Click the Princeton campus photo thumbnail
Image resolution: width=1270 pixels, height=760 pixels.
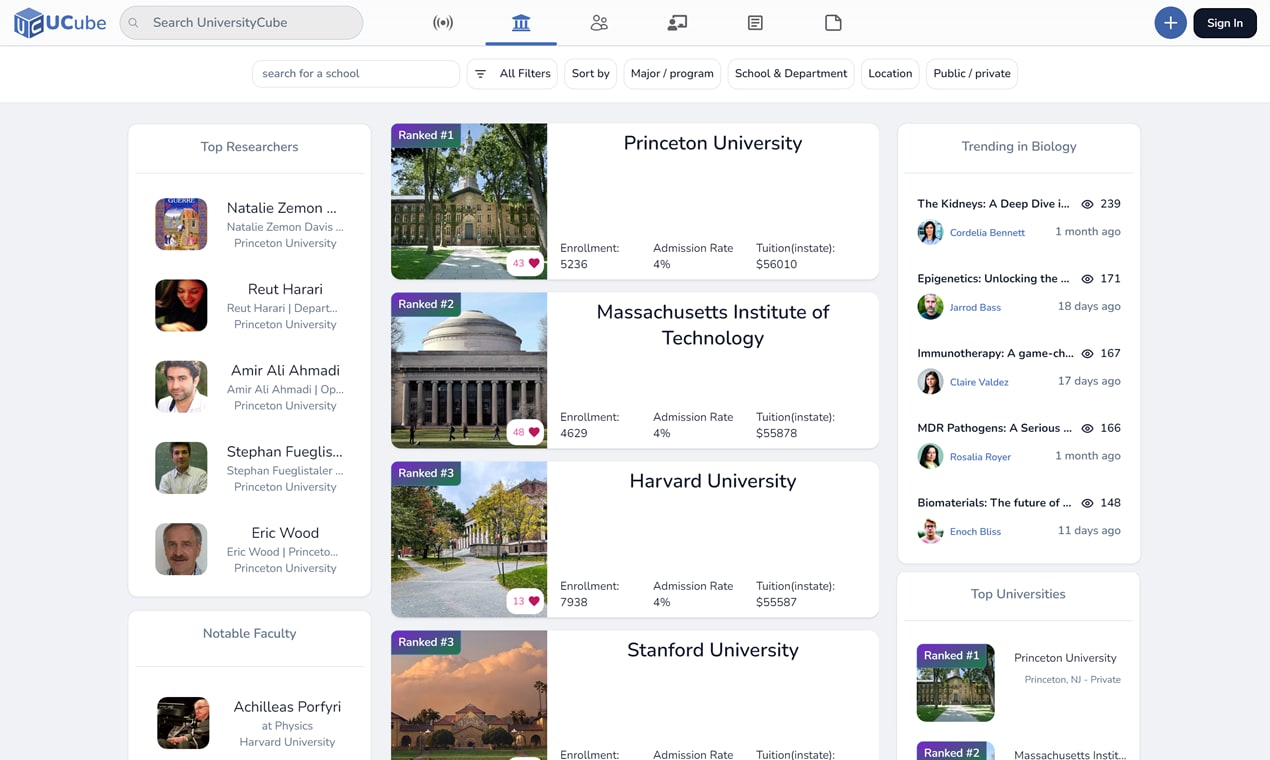tap(469, 201)
